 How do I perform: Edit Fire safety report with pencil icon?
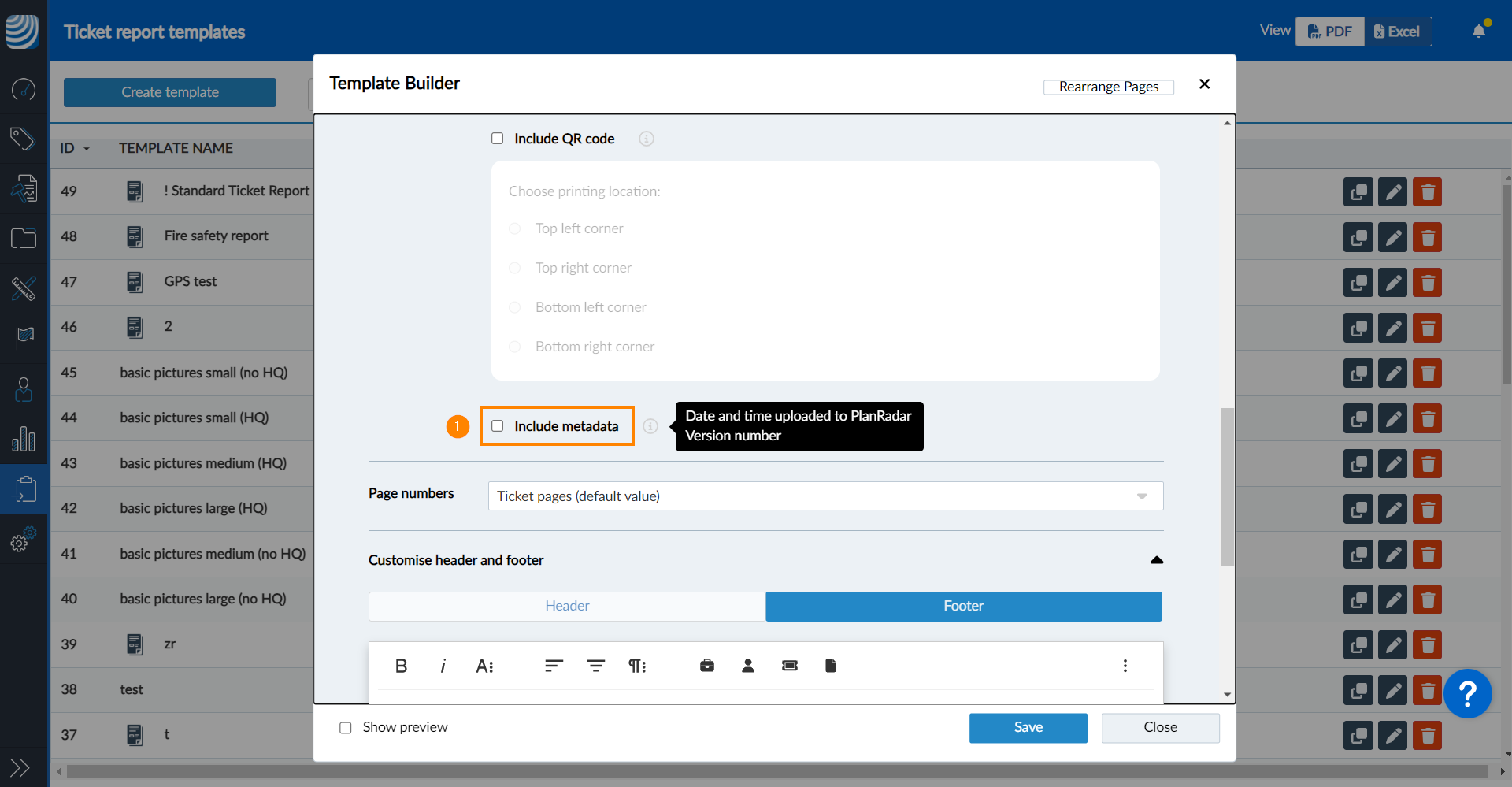click(x=1392, y=238)
